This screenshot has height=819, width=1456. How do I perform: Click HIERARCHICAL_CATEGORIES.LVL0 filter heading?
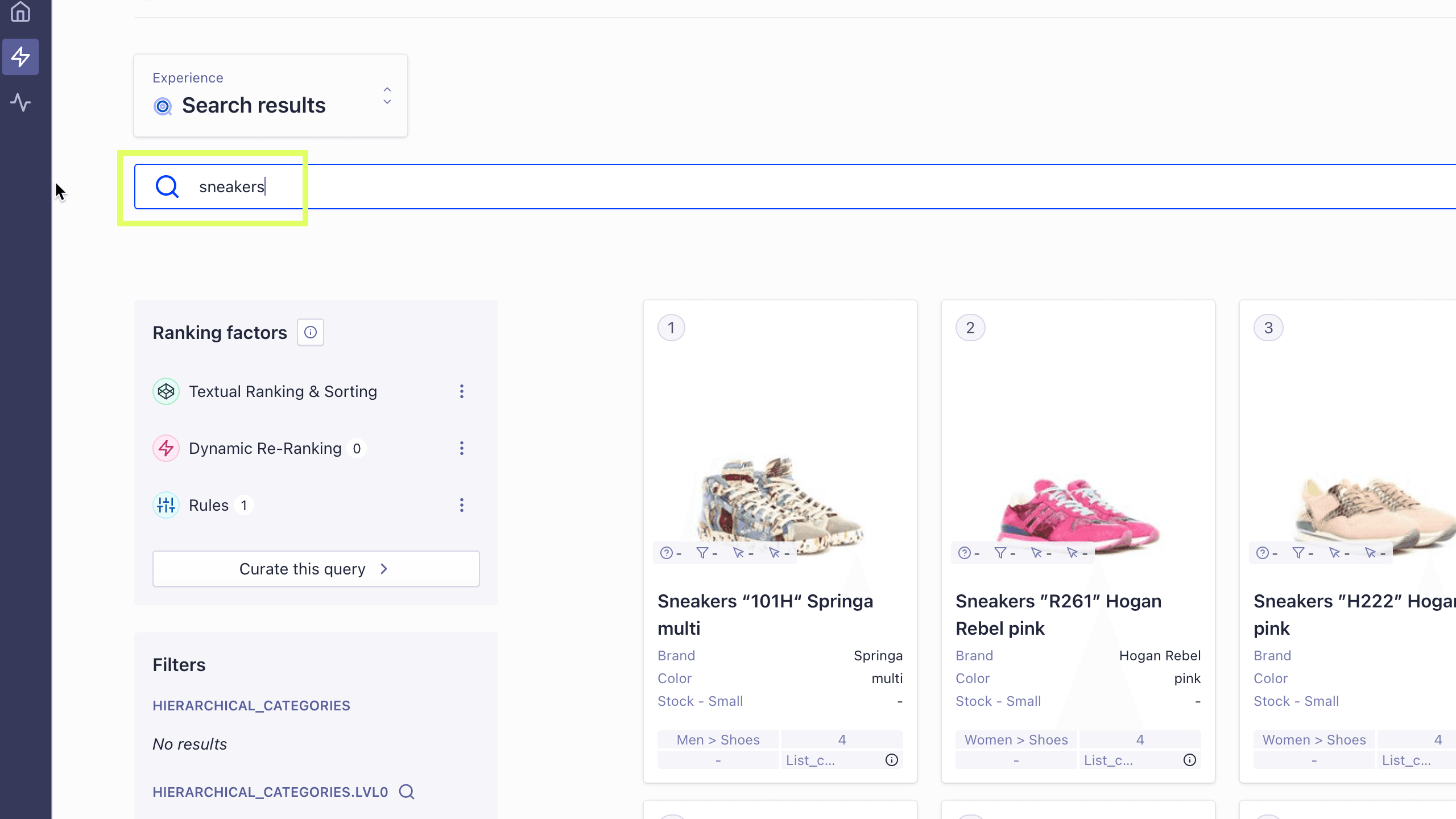(270, 792)
